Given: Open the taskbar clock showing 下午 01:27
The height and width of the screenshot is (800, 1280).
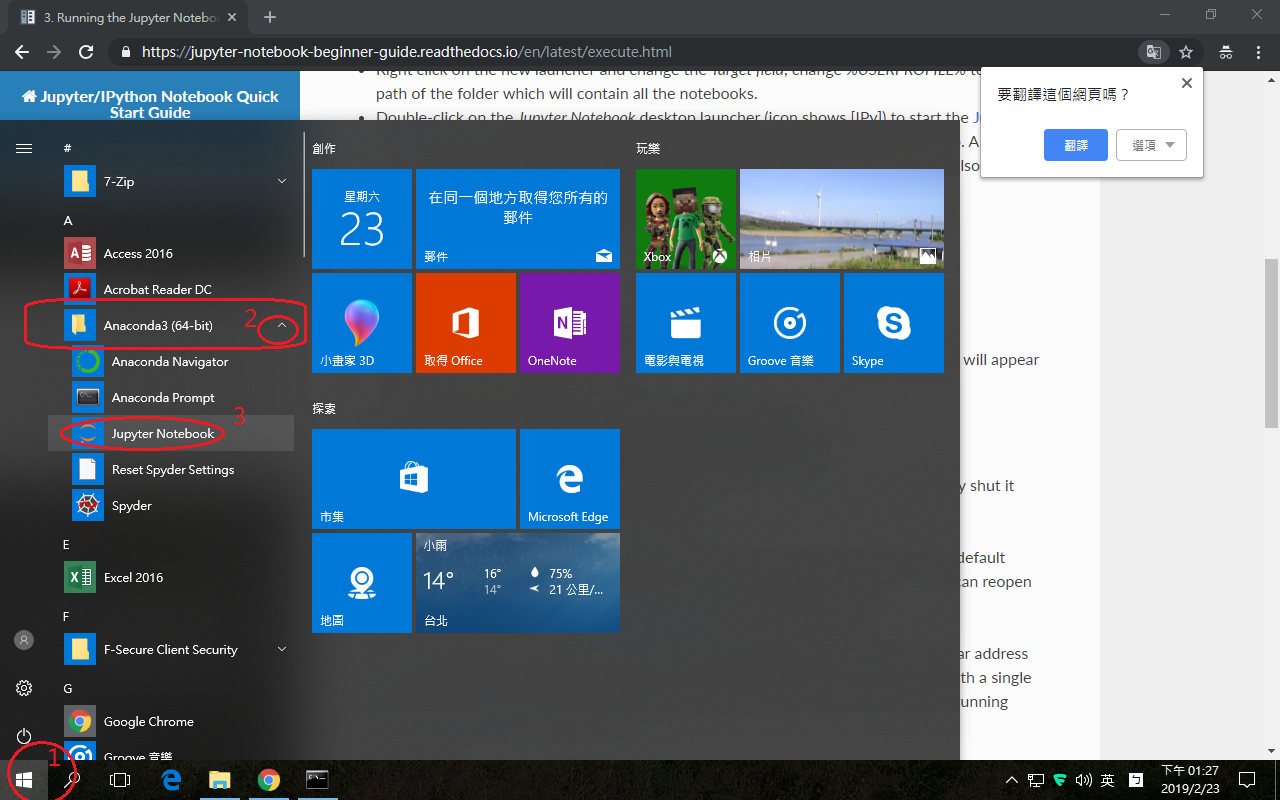Looking at the screenshot, I should 1190,780.
